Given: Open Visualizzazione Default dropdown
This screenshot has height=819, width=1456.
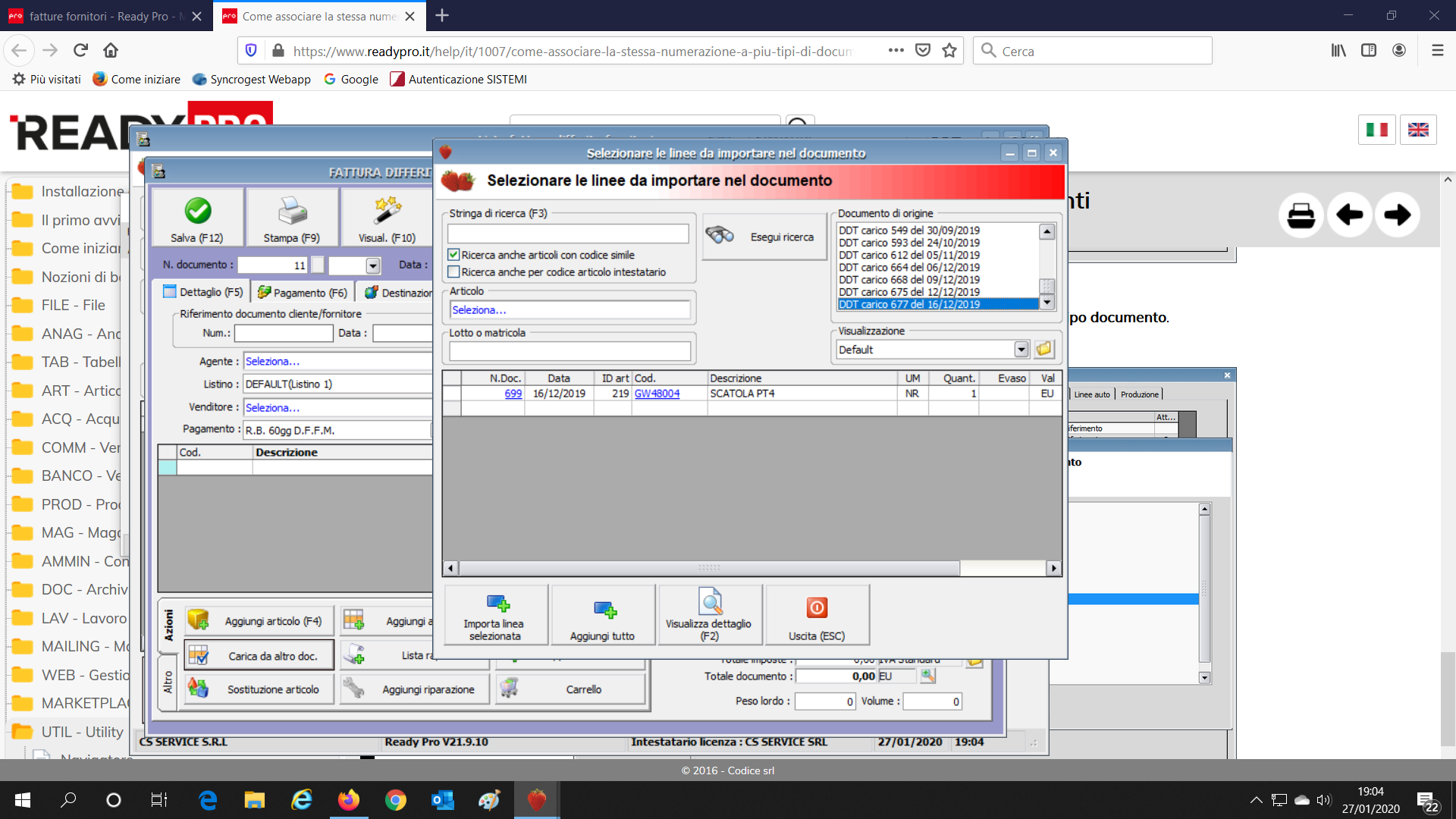Looking at the screenshot, I should point(1021,350).
